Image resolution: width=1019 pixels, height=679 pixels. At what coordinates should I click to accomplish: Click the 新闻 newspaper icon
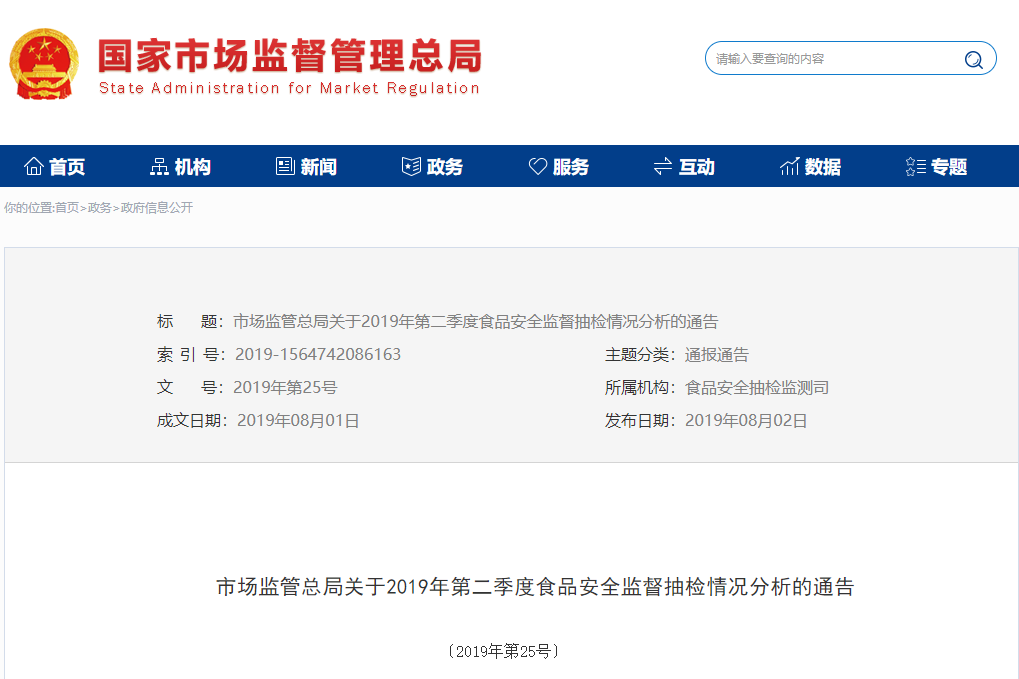tap(285, 166)
